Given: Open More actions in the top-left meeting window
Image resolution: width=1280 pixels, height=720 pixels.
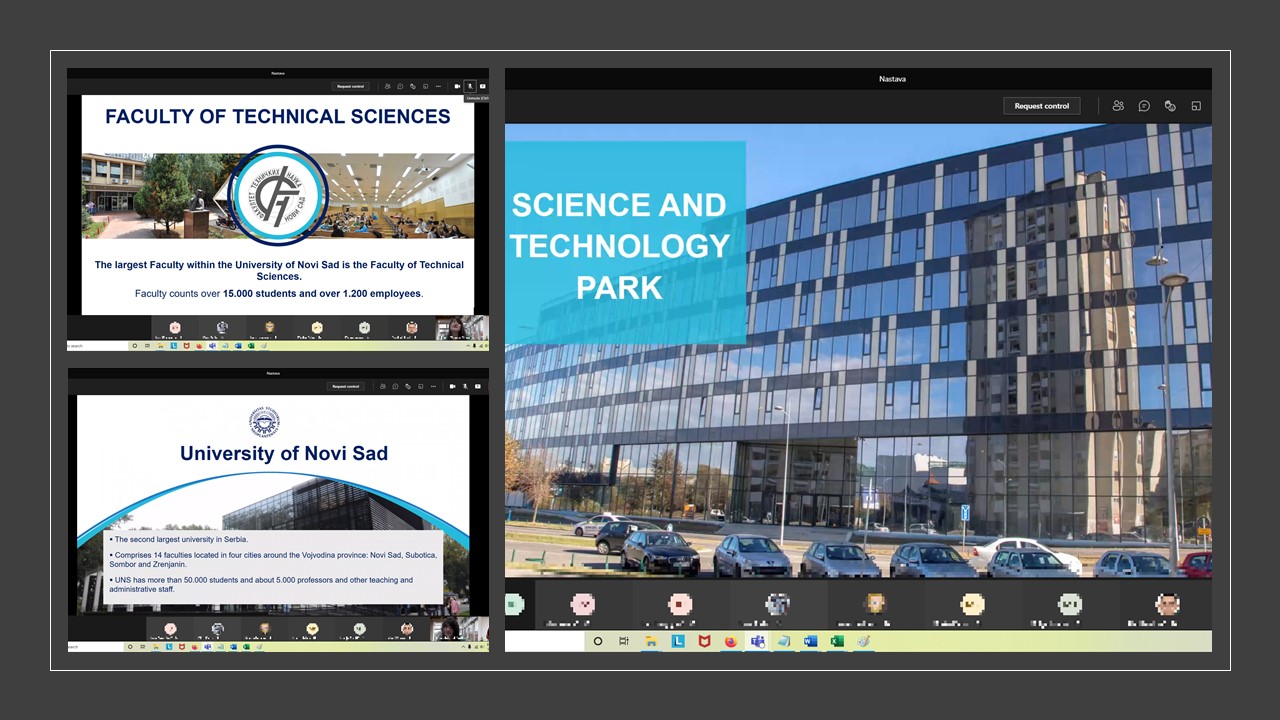Looking at the screenshot, I should 438,87.
